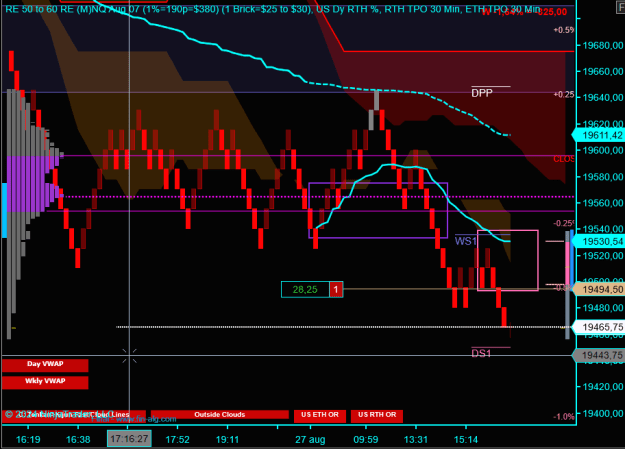Click the 19480,00 price axis label
This screenshot has height=449, width=625.
click(x=603, y=308)
